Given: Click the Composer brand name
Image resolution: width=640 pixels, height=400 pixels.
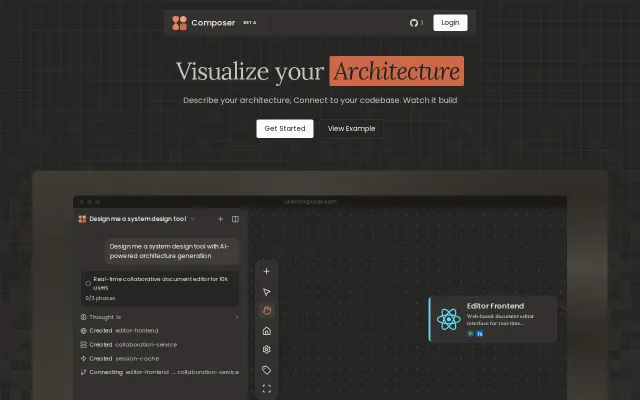Looking at the screenshot, I should (213, 23).
